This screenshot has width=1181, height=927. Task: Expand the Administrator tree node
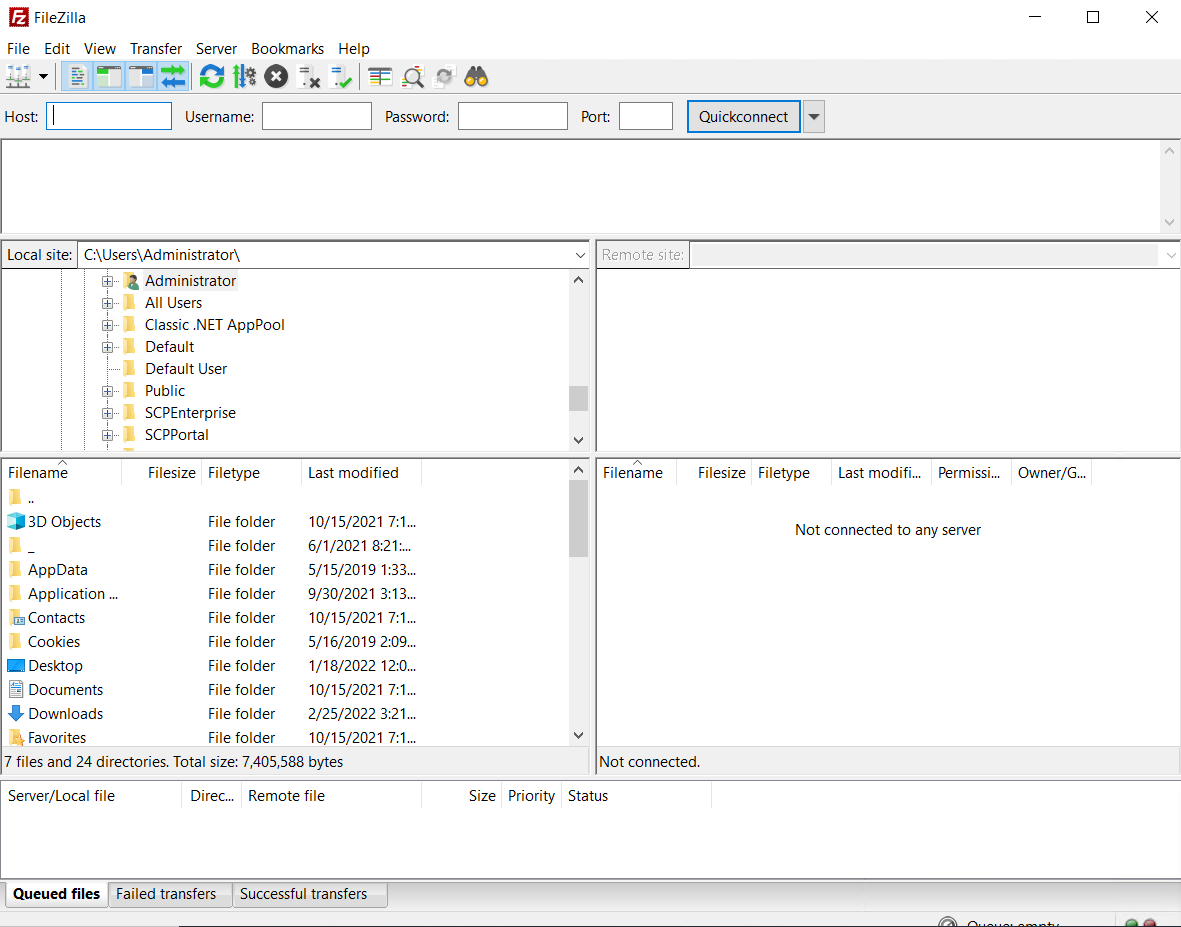pos(108,282)
